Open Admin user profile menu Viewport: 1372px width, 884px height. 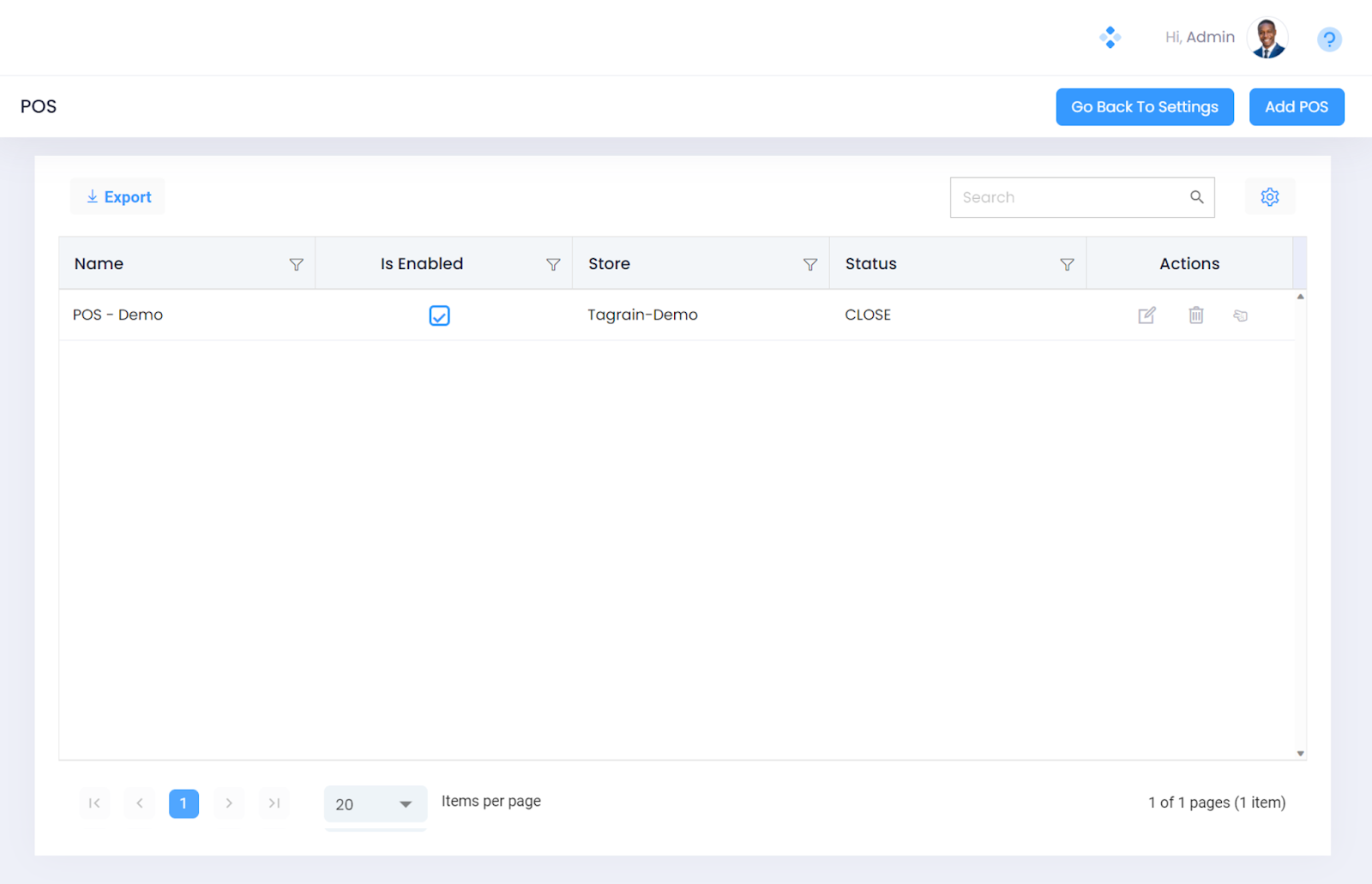tap(1267, 38)
